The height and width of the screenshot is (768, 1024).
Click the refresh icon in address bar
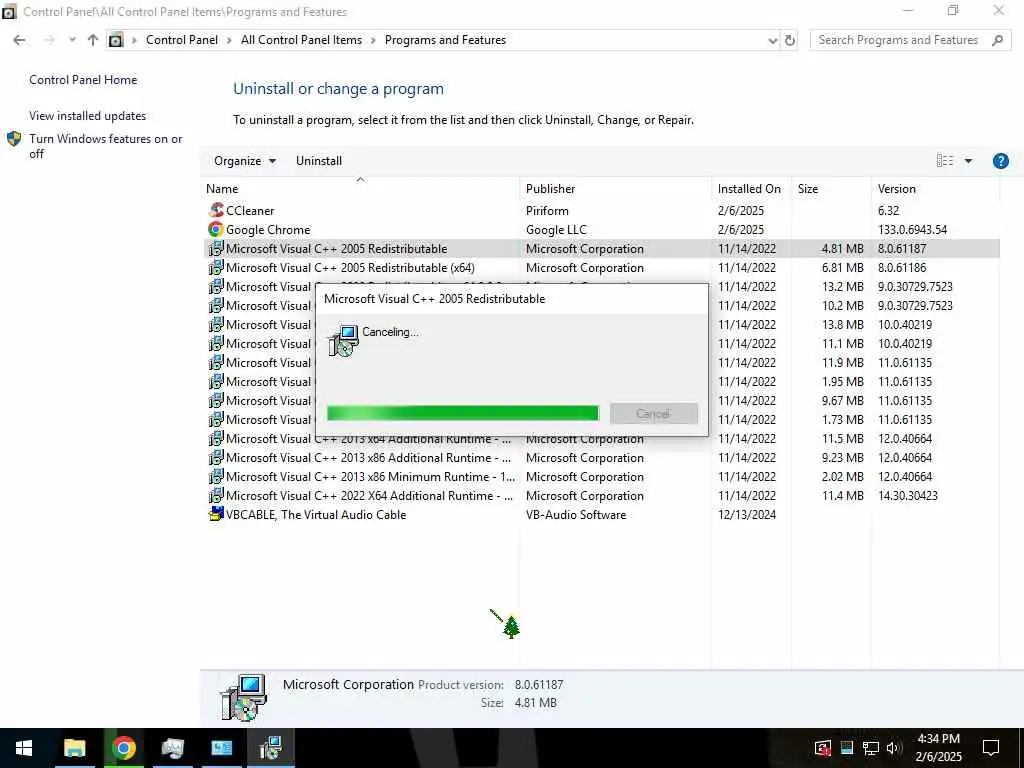coord(790,40)
